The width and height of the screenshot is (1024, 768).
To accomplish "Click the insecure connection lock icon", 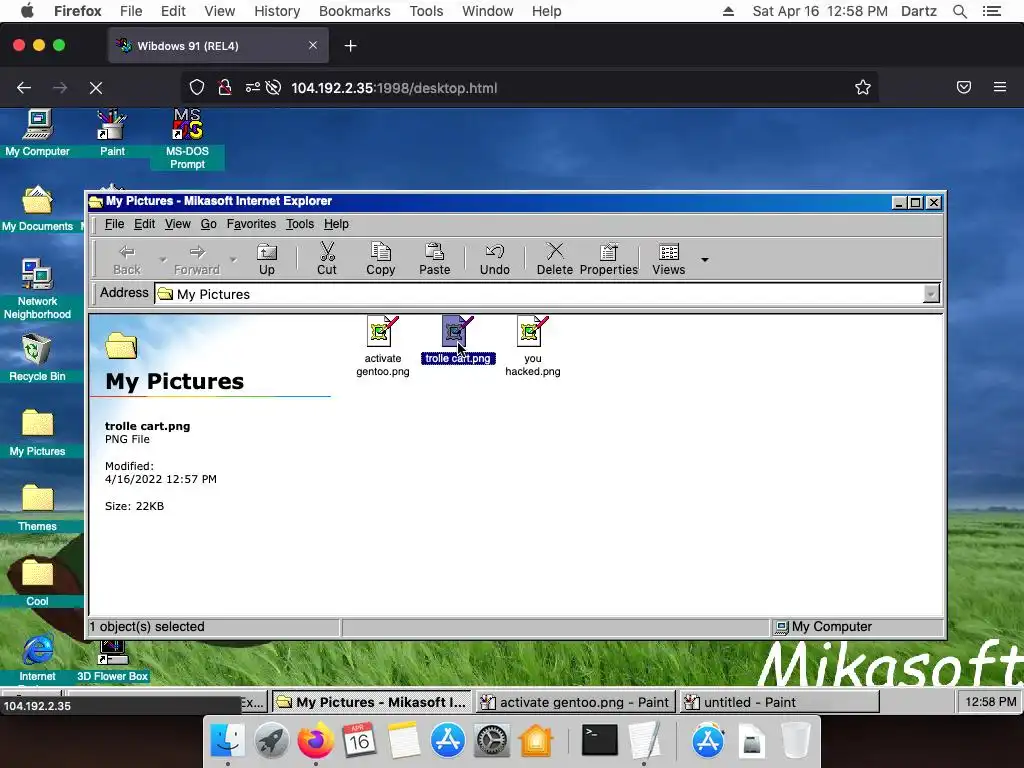I will [225, 88].
